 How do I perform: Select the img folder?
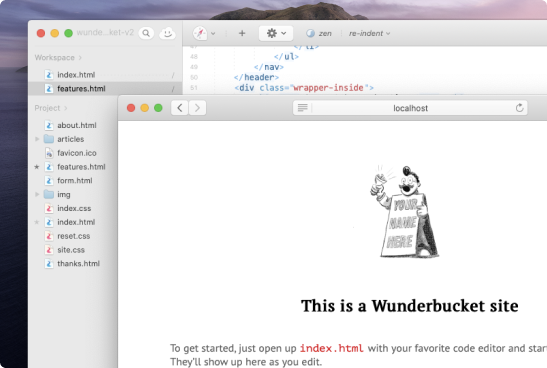point(64,194)
